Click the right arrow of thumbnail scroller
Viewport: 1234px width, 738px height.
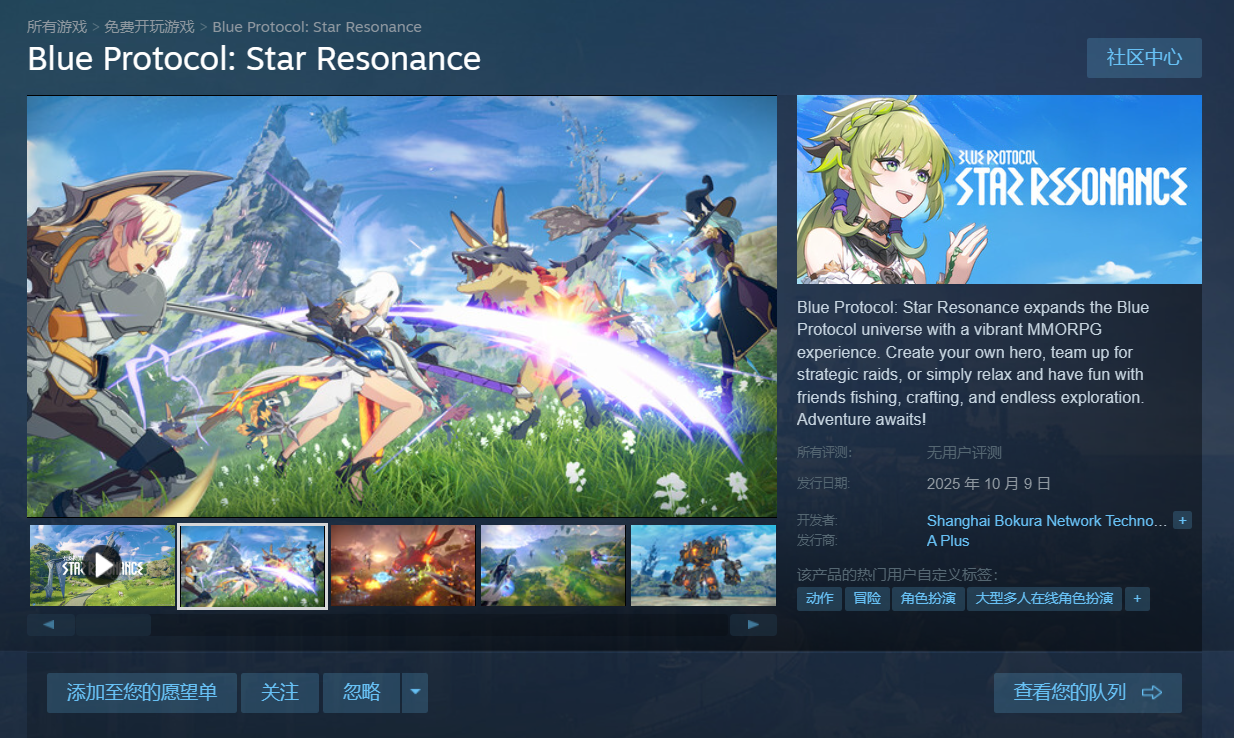753,625
